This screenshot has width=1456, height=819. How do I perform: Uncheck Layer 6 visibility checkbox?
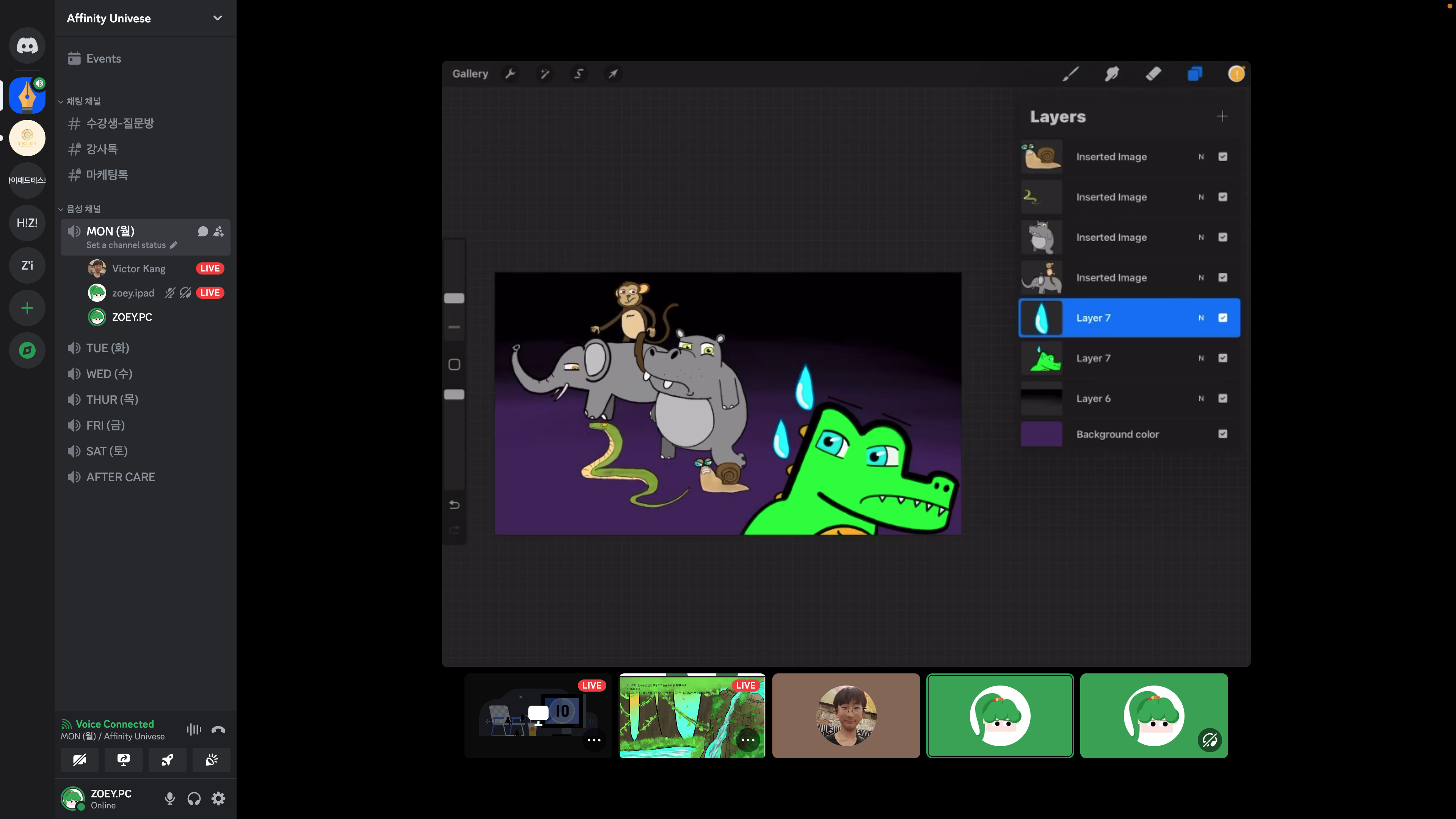click(1222, 399)
